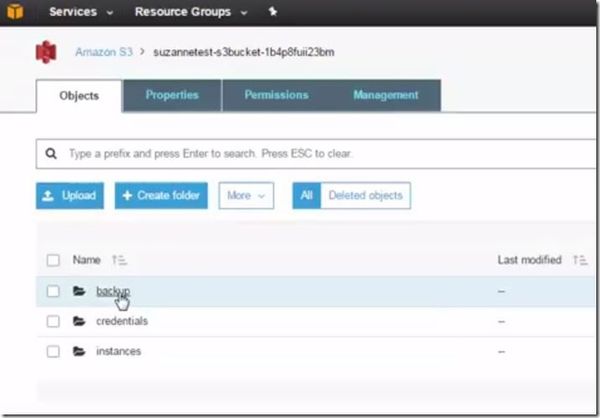This screenshot has width=600, height=418.
Task: Open the instances folder
Action: click(x=118, y=351)
